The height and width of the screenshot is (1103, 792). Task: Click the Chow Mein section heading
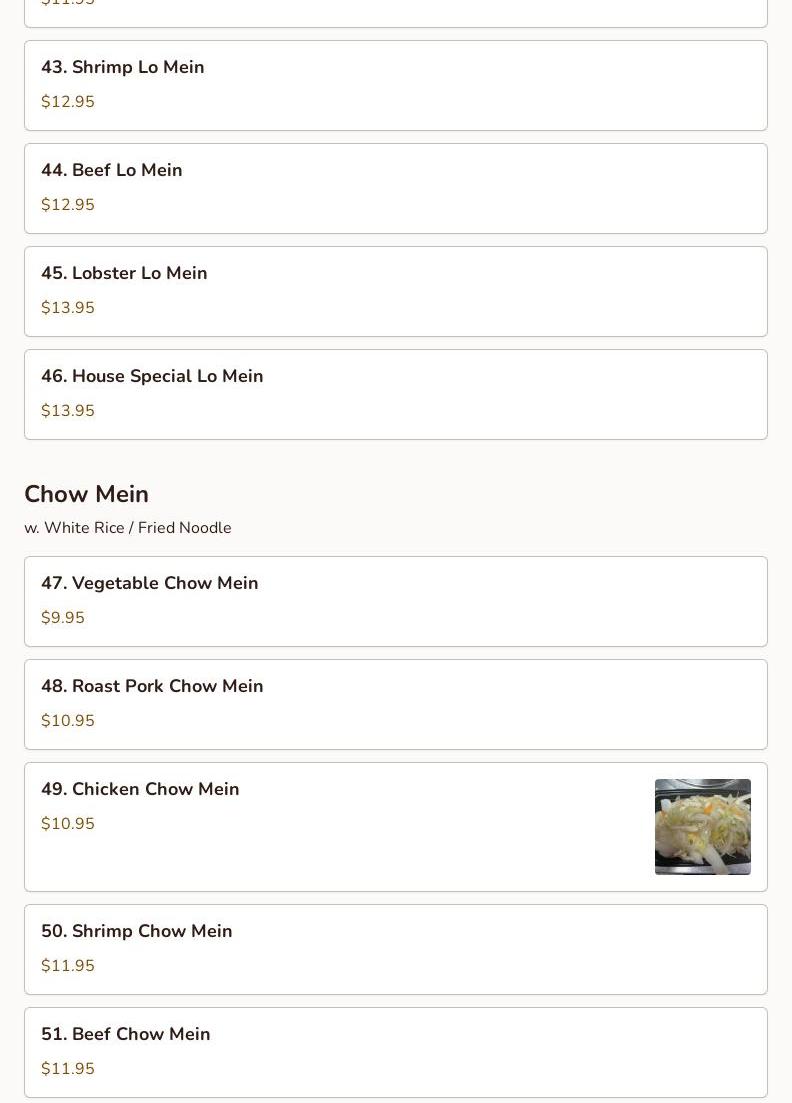pos(87,494)
